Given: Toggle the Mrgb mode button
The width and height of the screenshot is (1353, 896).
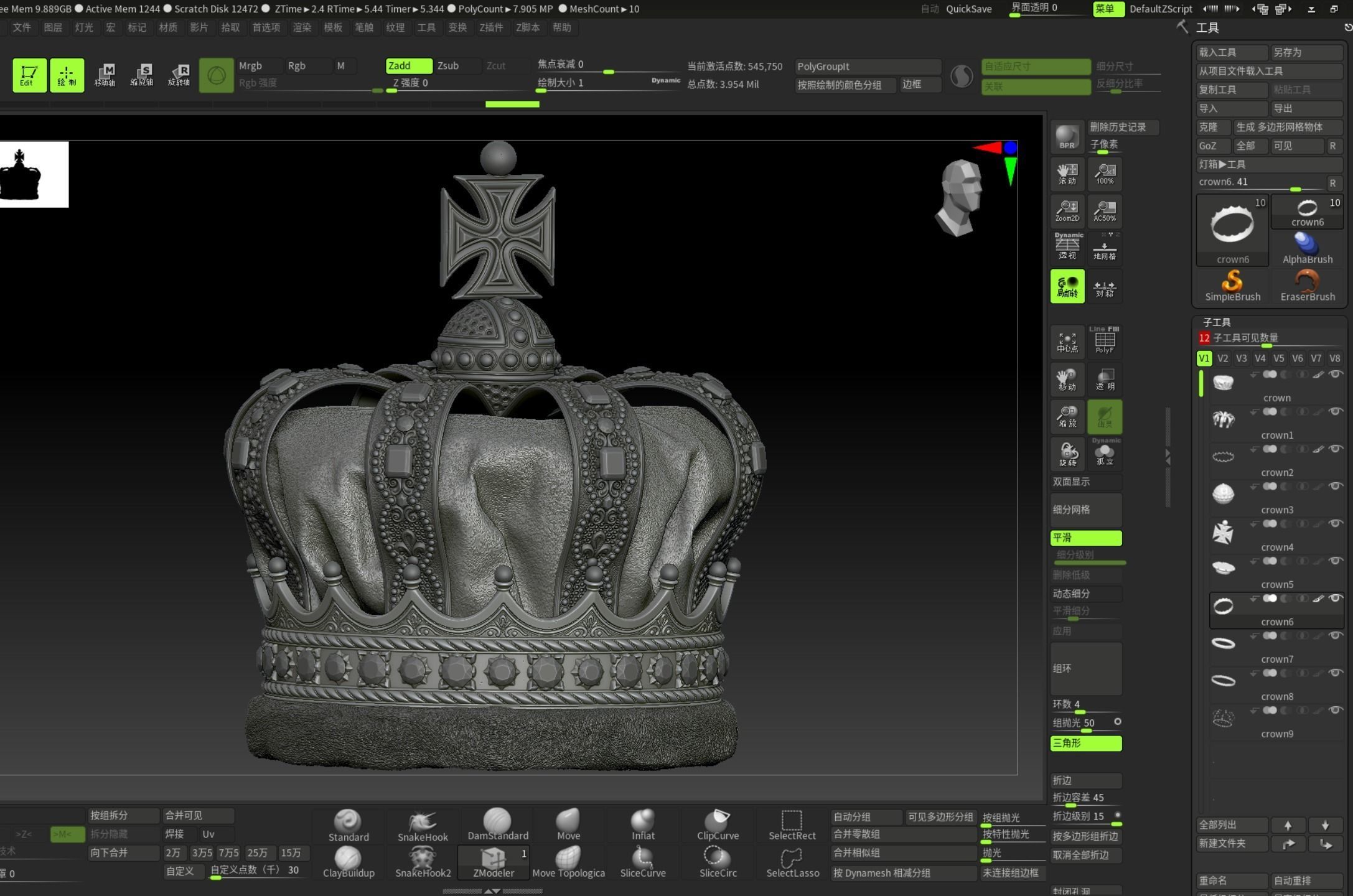Looking at the screenshot, I should (258, 65).
